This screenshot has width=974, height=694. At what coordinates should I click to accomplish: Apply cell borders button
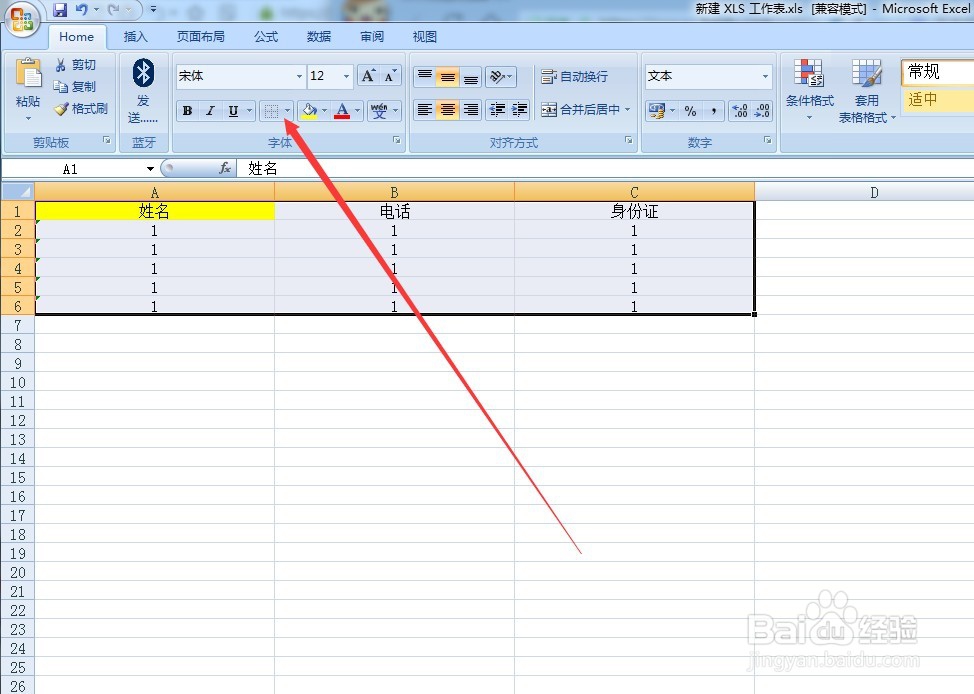271,111
